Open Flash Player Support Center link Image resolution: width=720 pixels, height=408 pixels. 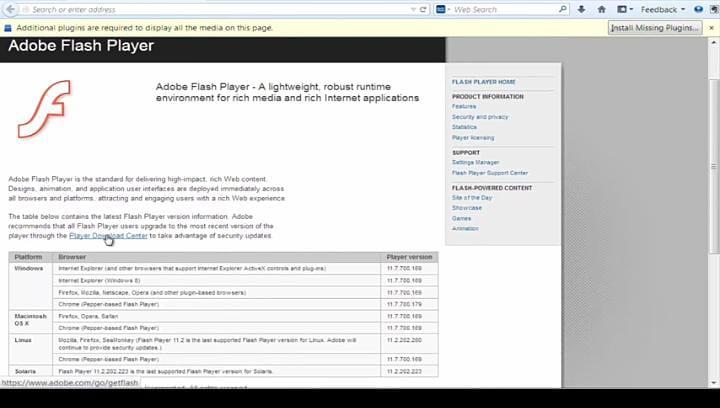pos(490,173)
